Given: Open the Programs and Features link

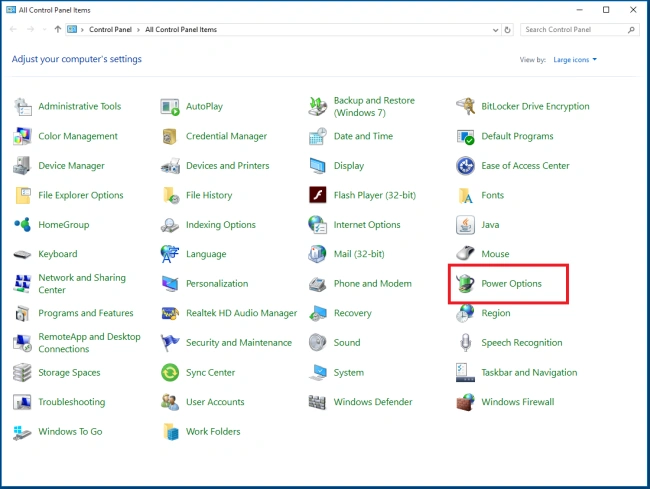Looking at the screenshot, I should click(86, 313).
